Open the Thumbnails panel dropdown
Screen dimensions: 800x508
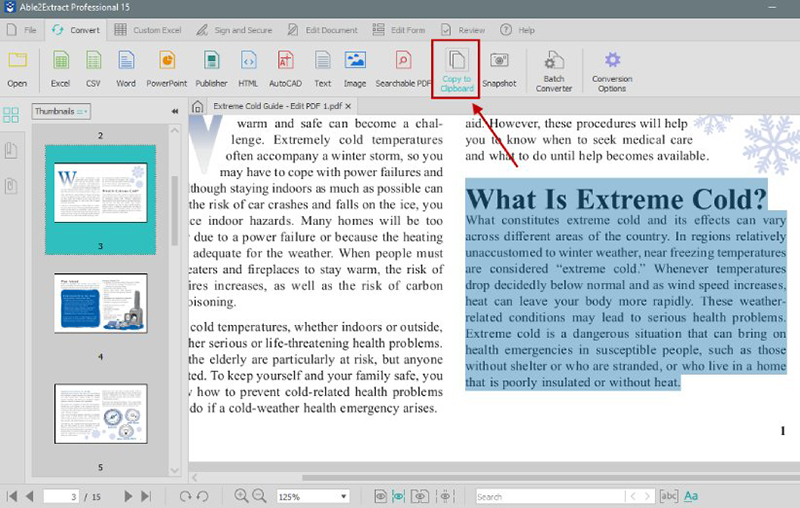click(x=61, y=111)
